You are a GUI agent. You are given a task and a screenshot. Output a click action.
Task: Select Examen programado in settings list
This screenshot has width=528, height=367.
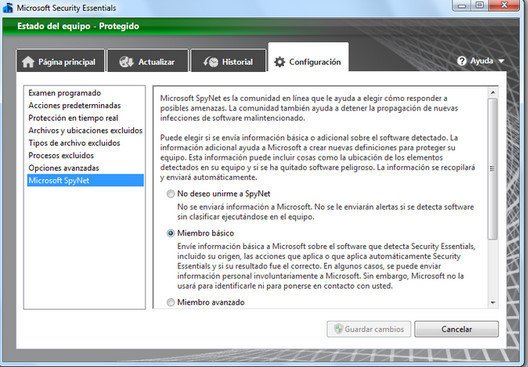(x=85, y=93)
